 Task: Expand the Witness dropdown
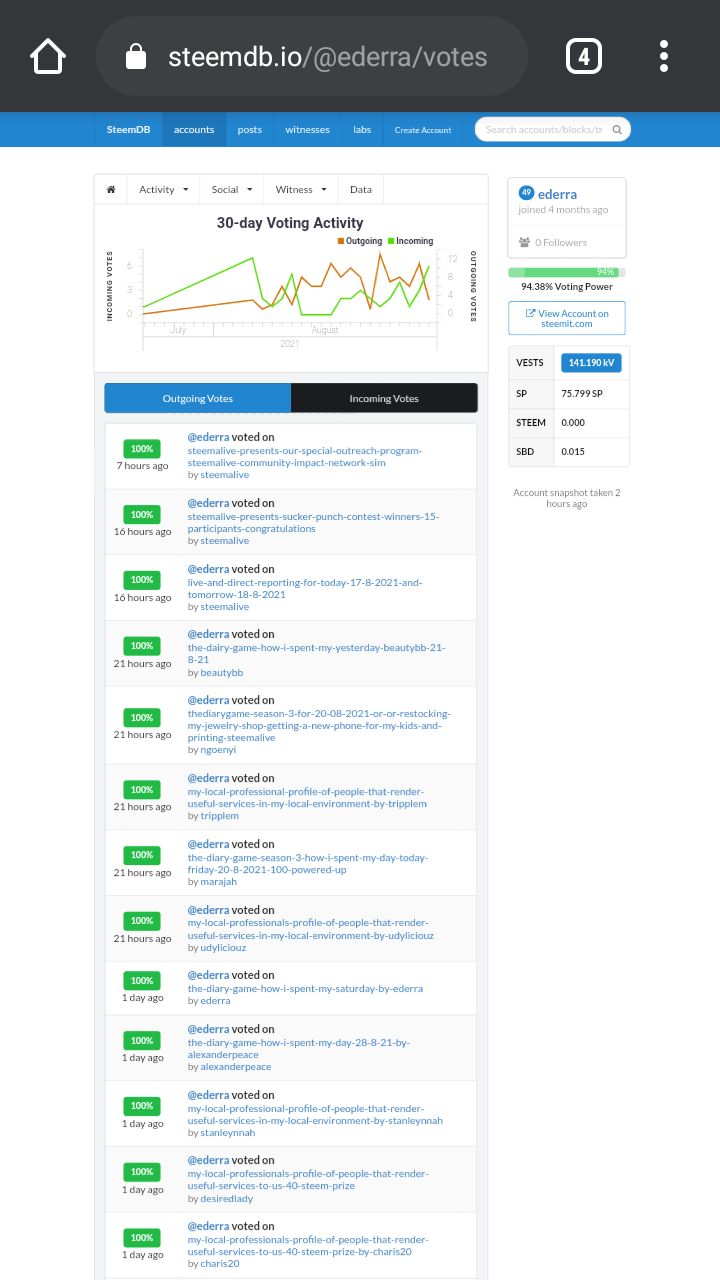click(301, 189)
